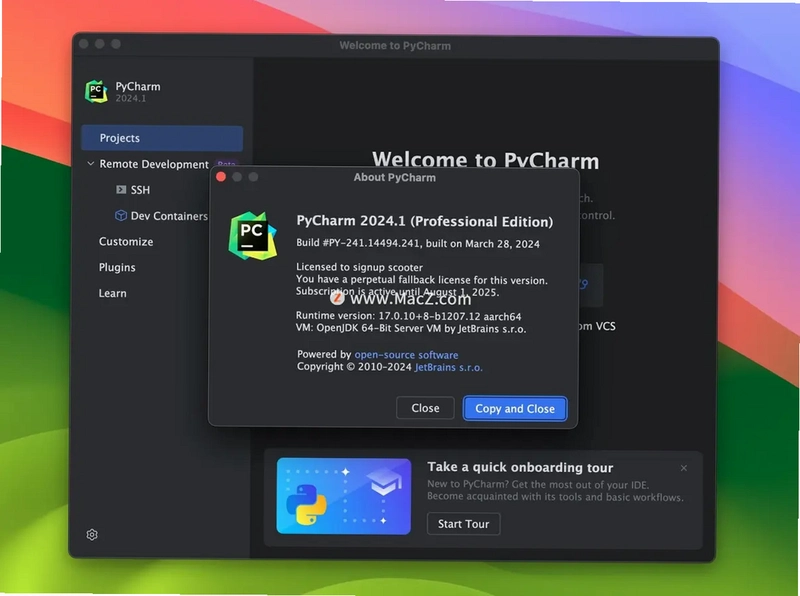Click the 'VM: OpenJDK 64-Bit Server VM' line
This screenshot has width=800, height=596.
[x=411, y=329]
